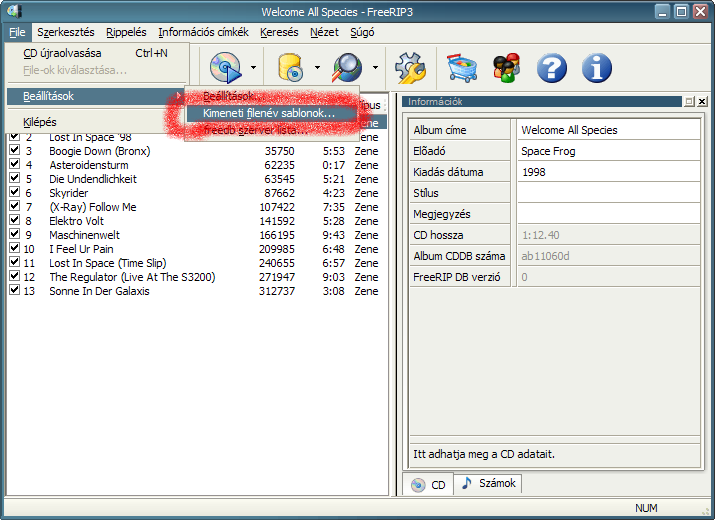Uncheck track 3 Boogie Down checkbox
This screenshot has height=520, width=715.
[15, 150]
